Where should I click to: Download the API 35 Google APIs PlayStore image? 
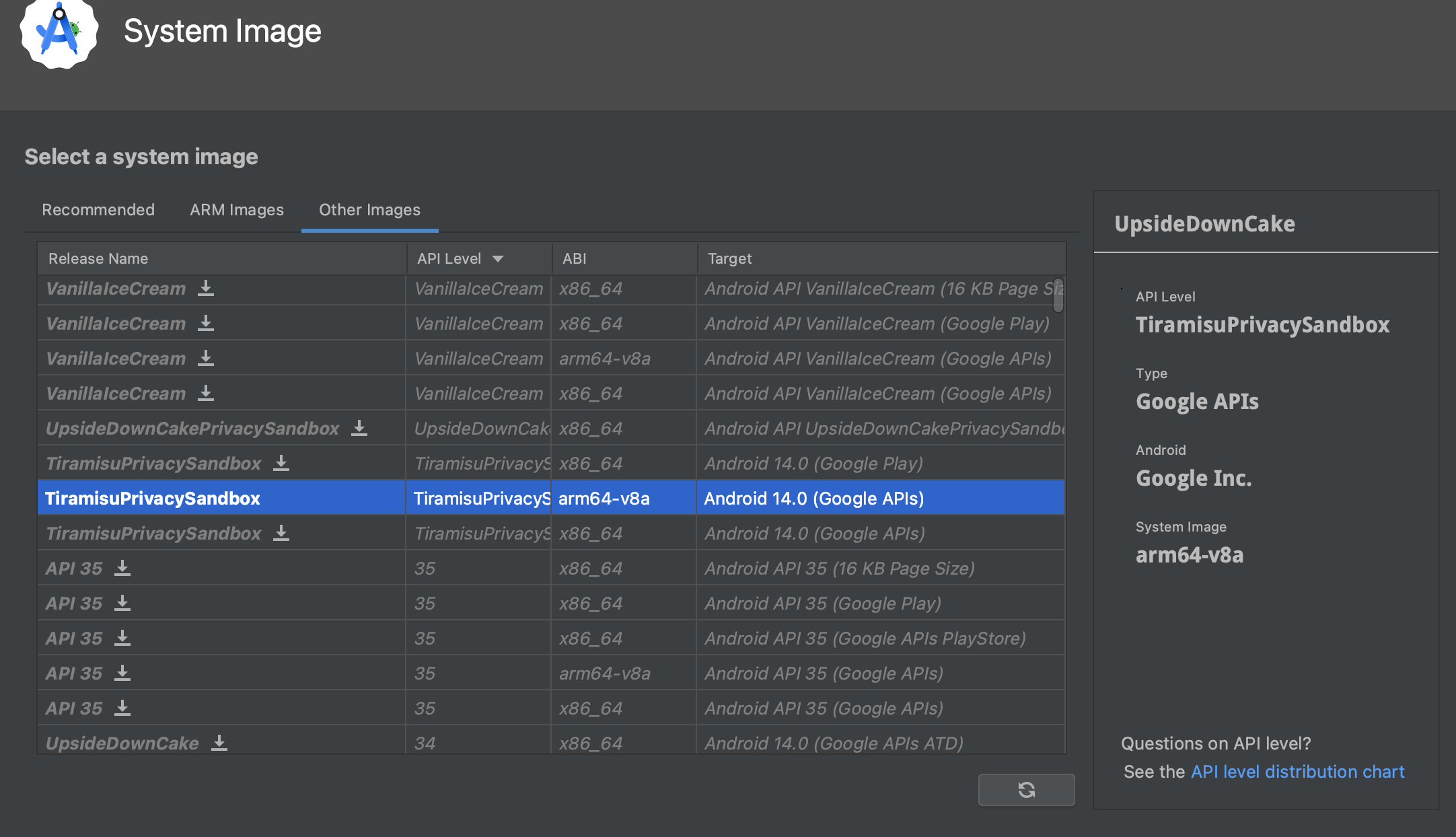point(122,639)
